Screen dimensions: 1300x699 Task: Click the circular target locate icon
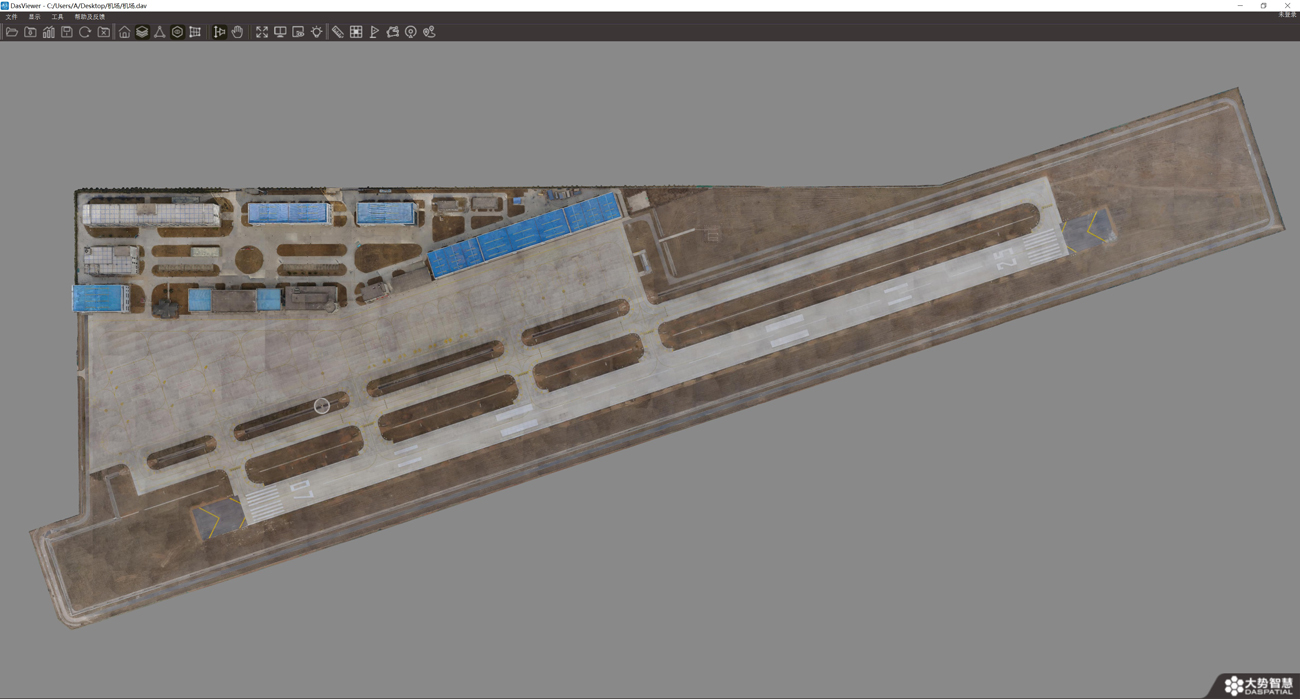pyautogui.click(x=410, y=32)
